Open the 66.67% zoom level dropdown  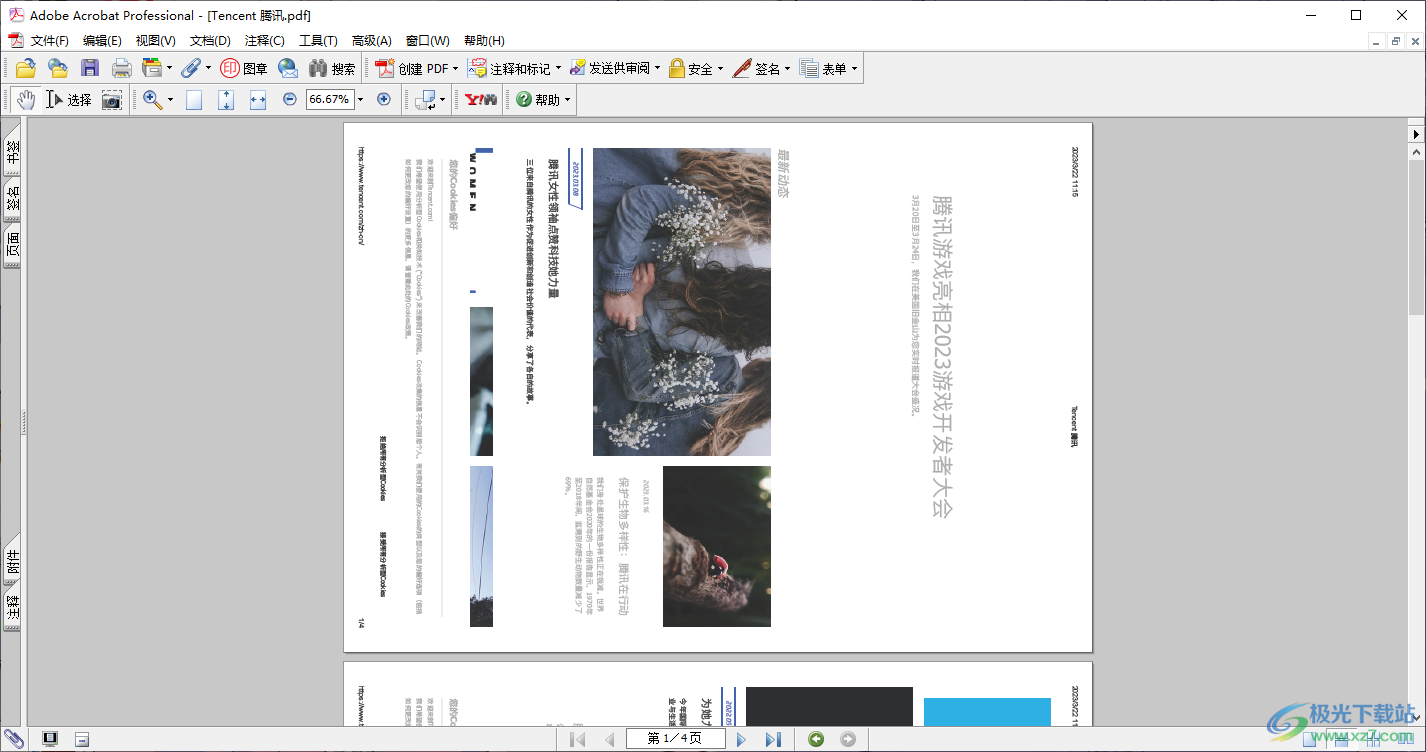[x=360, y=100]
